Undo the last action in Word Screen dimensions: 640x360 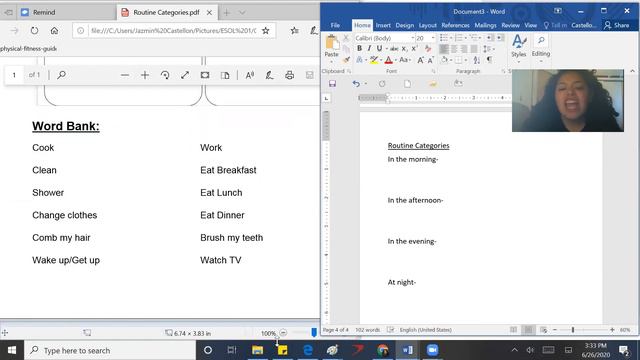356,84
